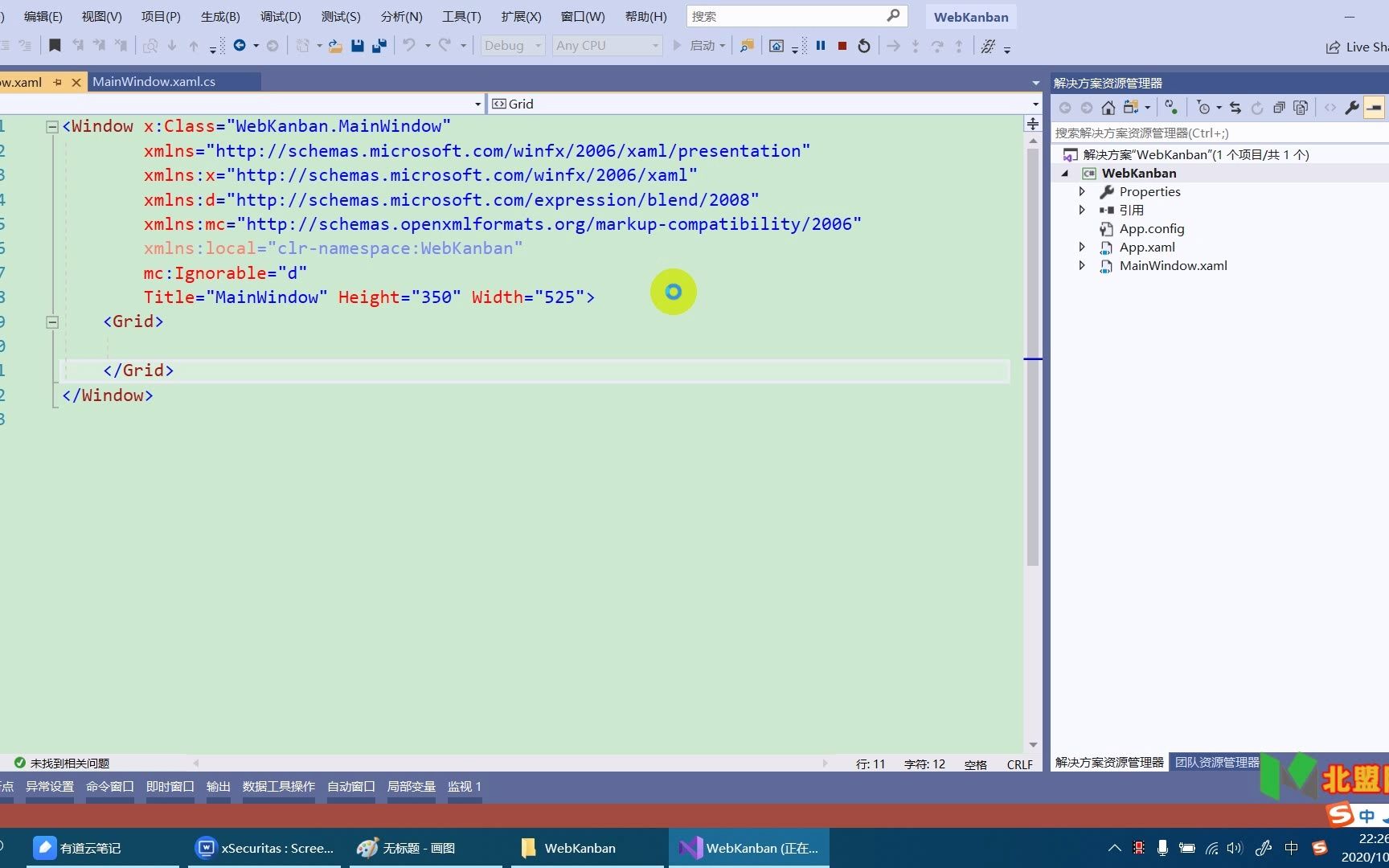Click the Show All Files icon
Viewport: 1389px width, 868px height.
(1301, 108)
